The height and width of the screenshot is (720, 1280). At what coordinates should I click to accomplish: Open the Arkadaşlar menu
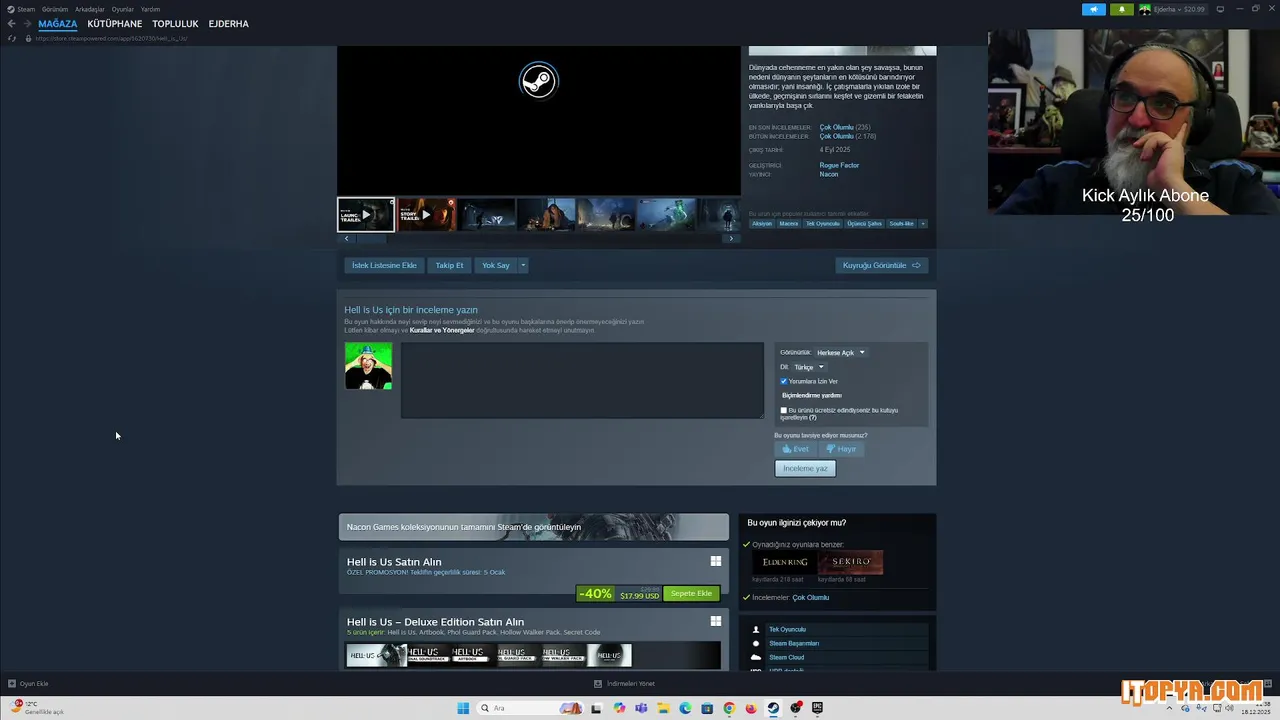click(x=90, y=9)
